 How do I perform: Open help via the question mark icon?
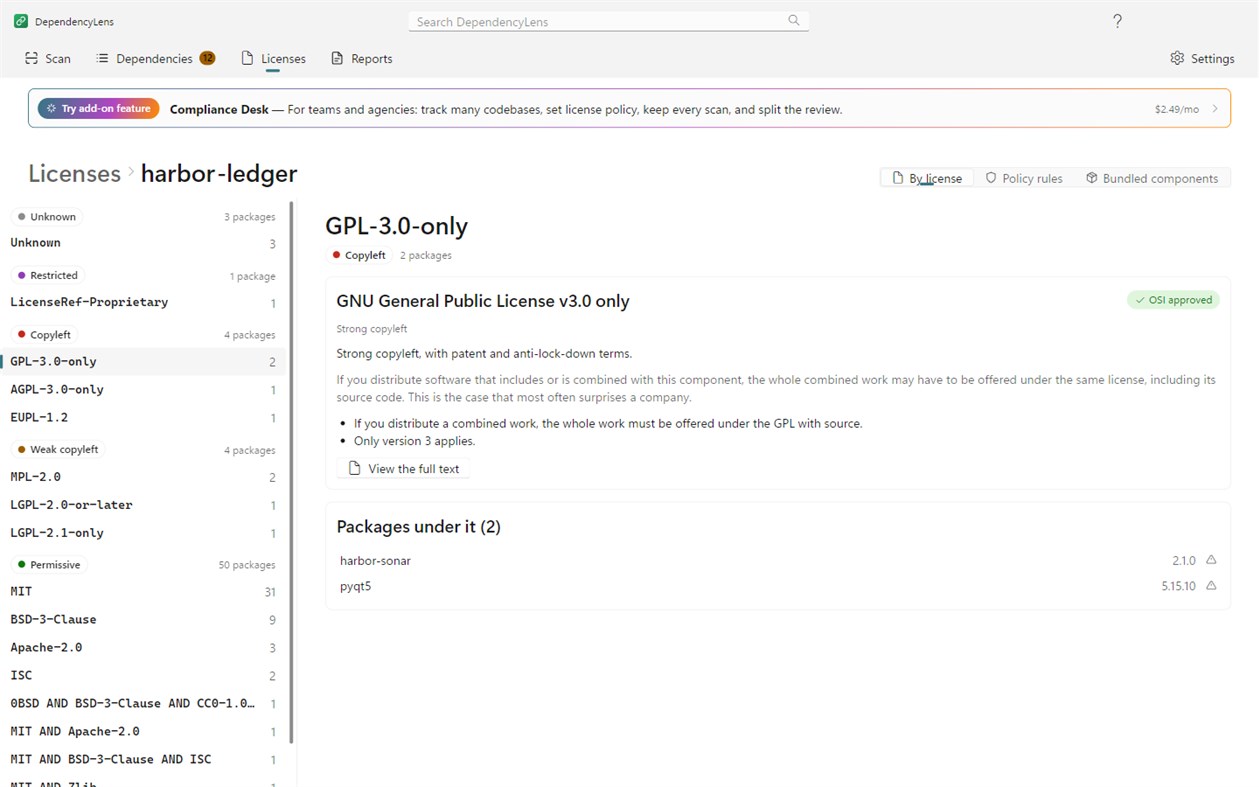1118,21
